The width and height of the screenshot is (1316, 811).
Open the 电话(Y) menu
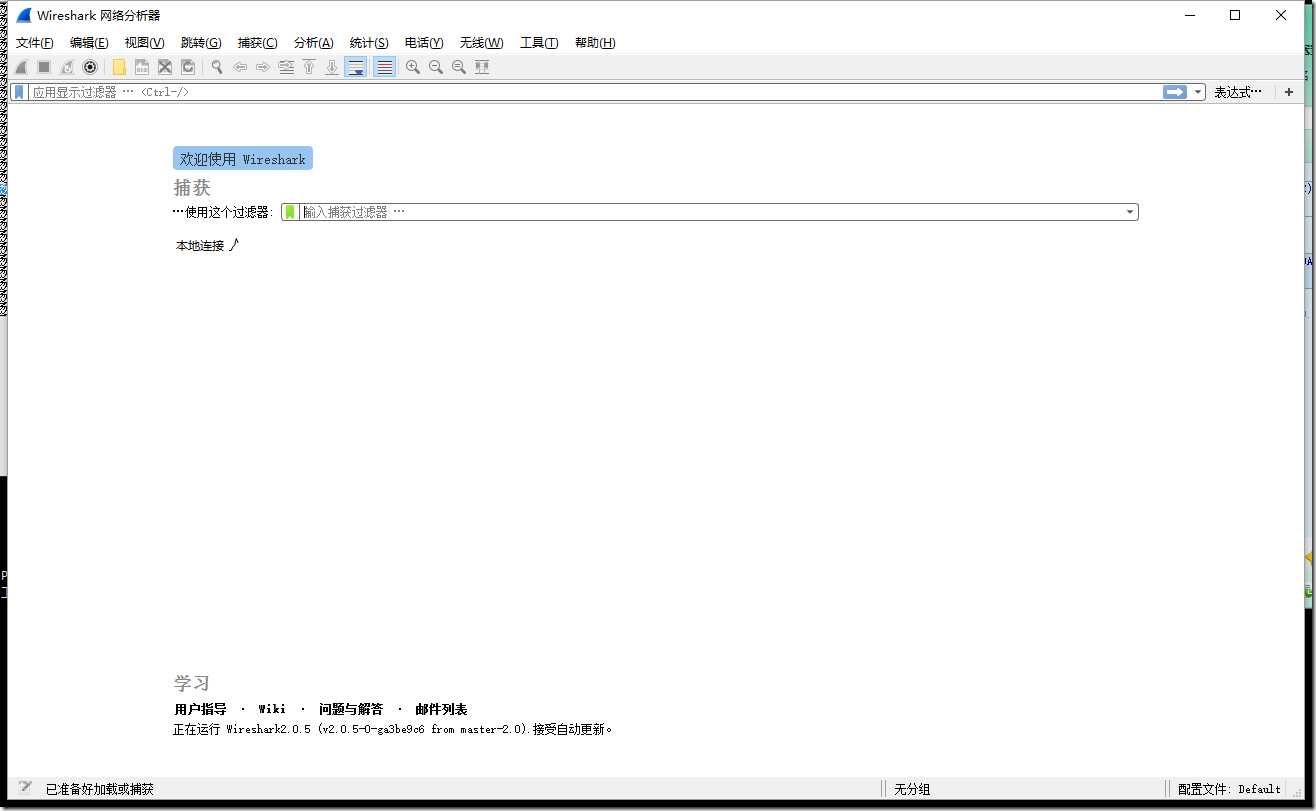click(x=424, y=43)
